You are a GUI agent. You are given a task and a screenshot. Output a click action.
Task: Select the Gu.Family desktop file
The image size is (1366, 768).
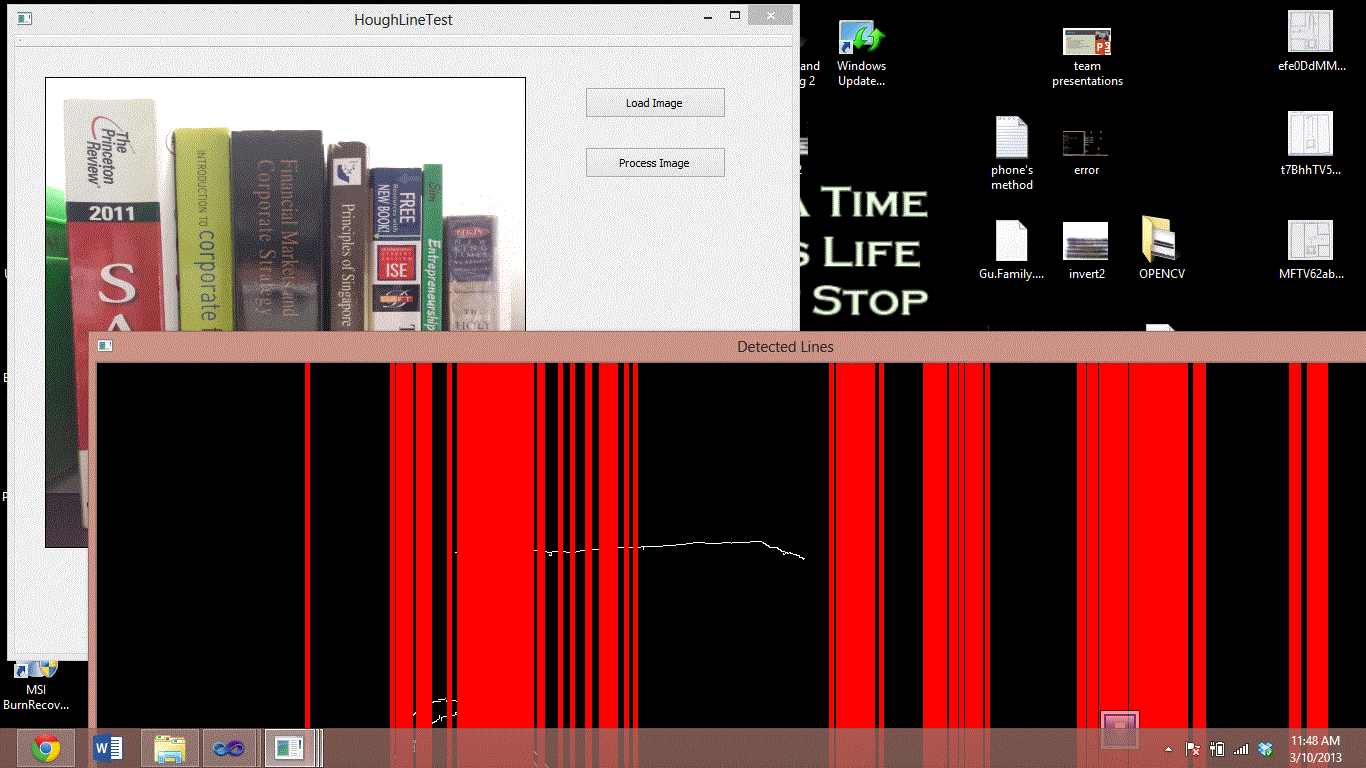pyautogui.click(x=1011, y=250)
